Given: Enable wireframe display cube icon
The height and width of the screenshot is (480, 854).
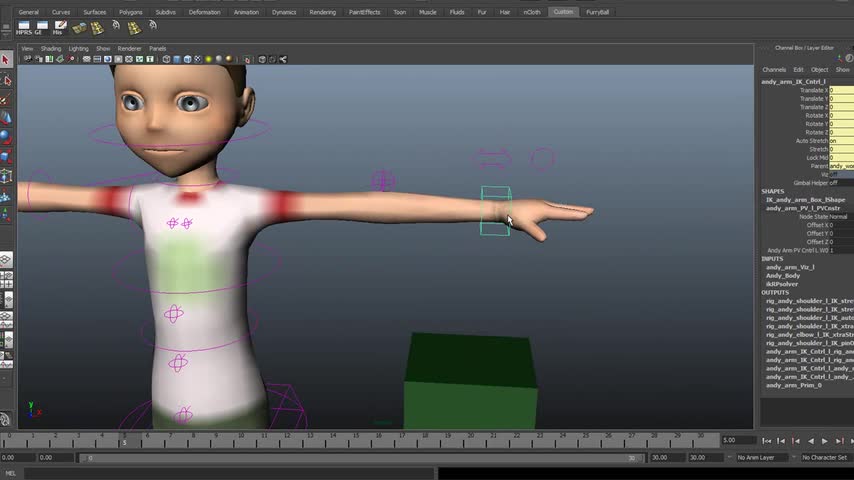Looking at the screenshot, I should pos(166,59).
